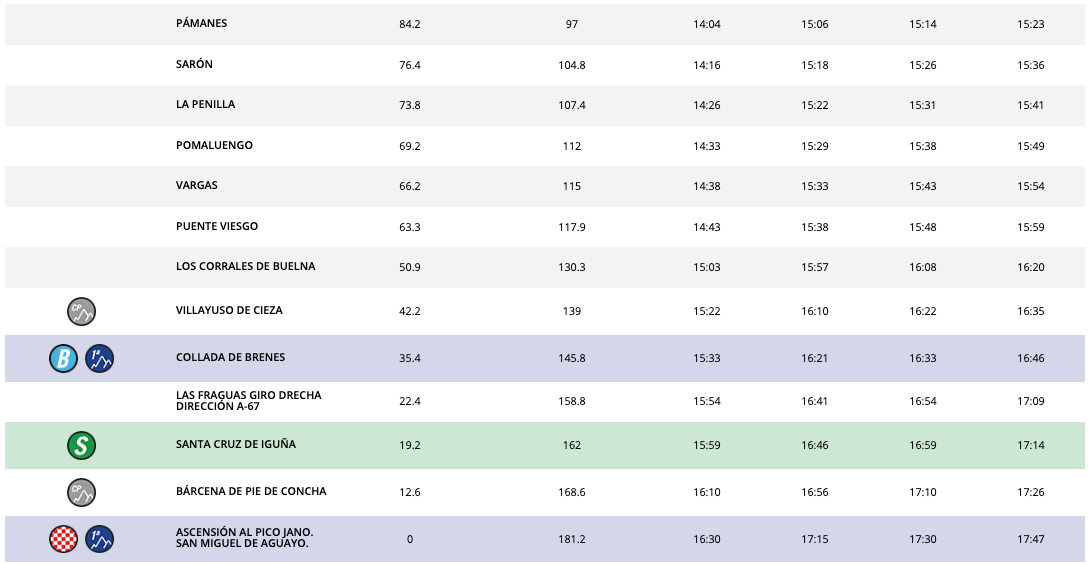This screenshot has height=564, width=1090.
Task: Select La Penilla in the route table
Action: point(205,105)
